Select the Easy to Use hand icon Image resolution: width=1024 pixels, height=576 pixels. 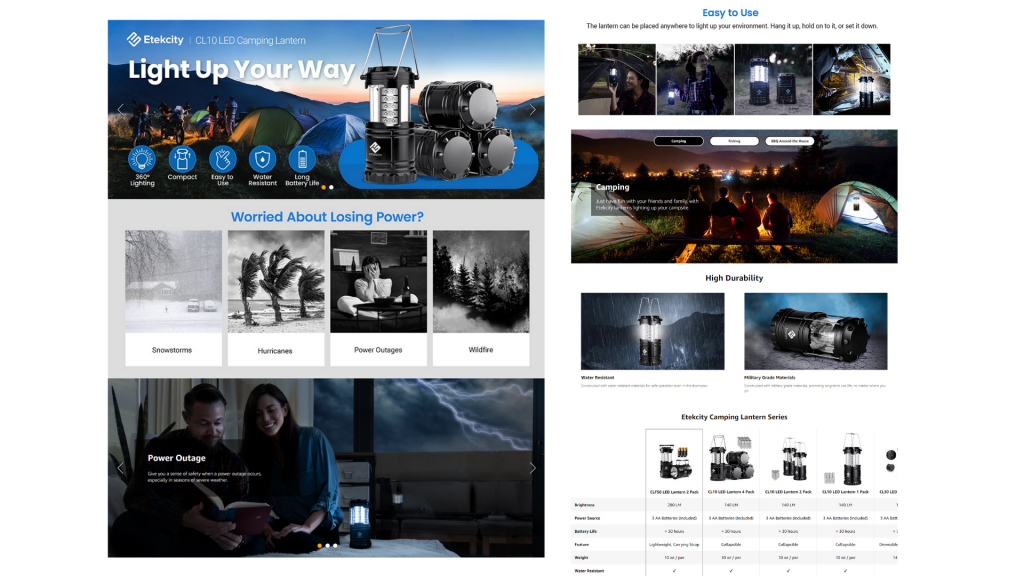[222, 159]
